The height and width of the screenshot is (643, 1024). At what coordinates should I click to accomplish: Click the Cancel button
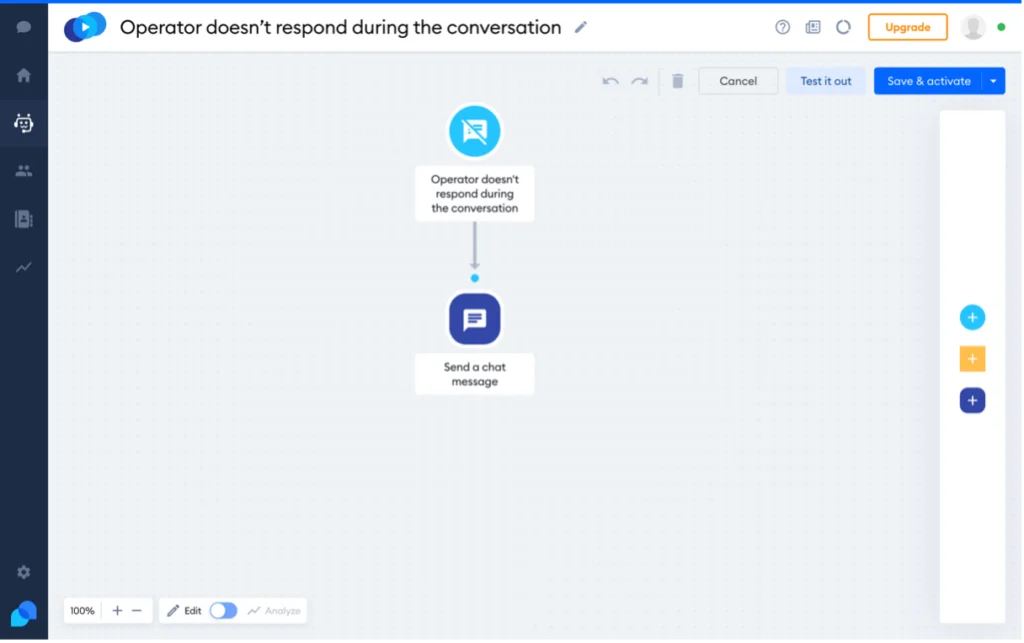(738, 81)
